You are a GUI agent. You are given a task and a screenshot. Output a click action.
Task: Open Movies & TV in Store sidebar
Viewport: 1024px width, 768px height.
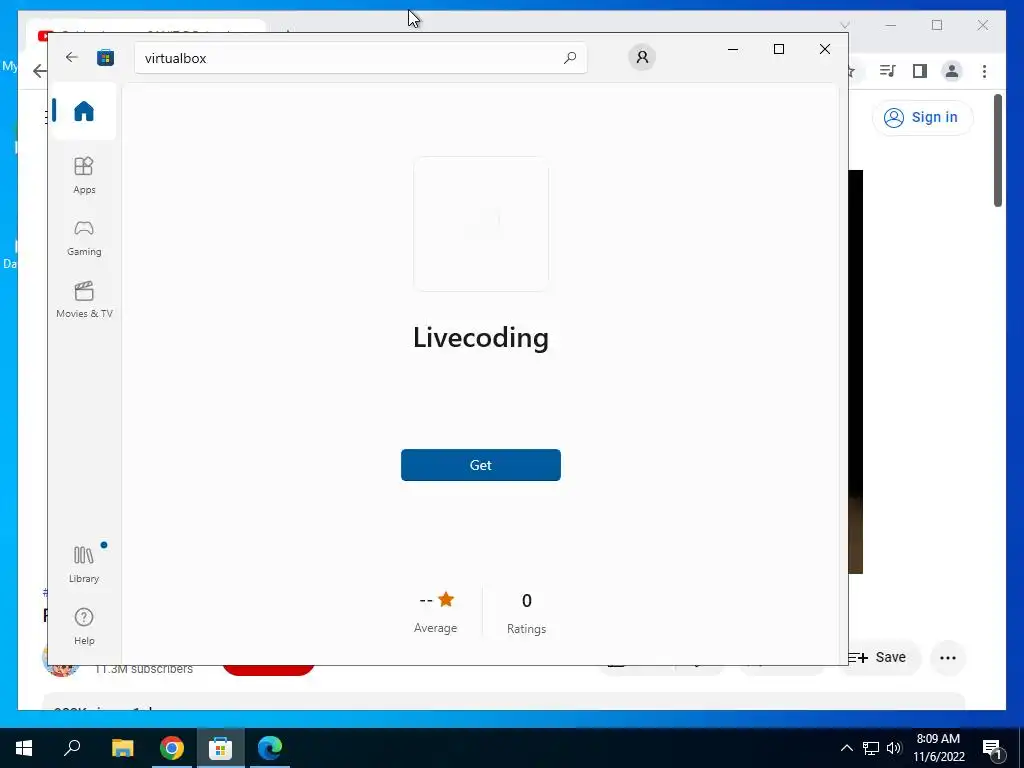84,300
